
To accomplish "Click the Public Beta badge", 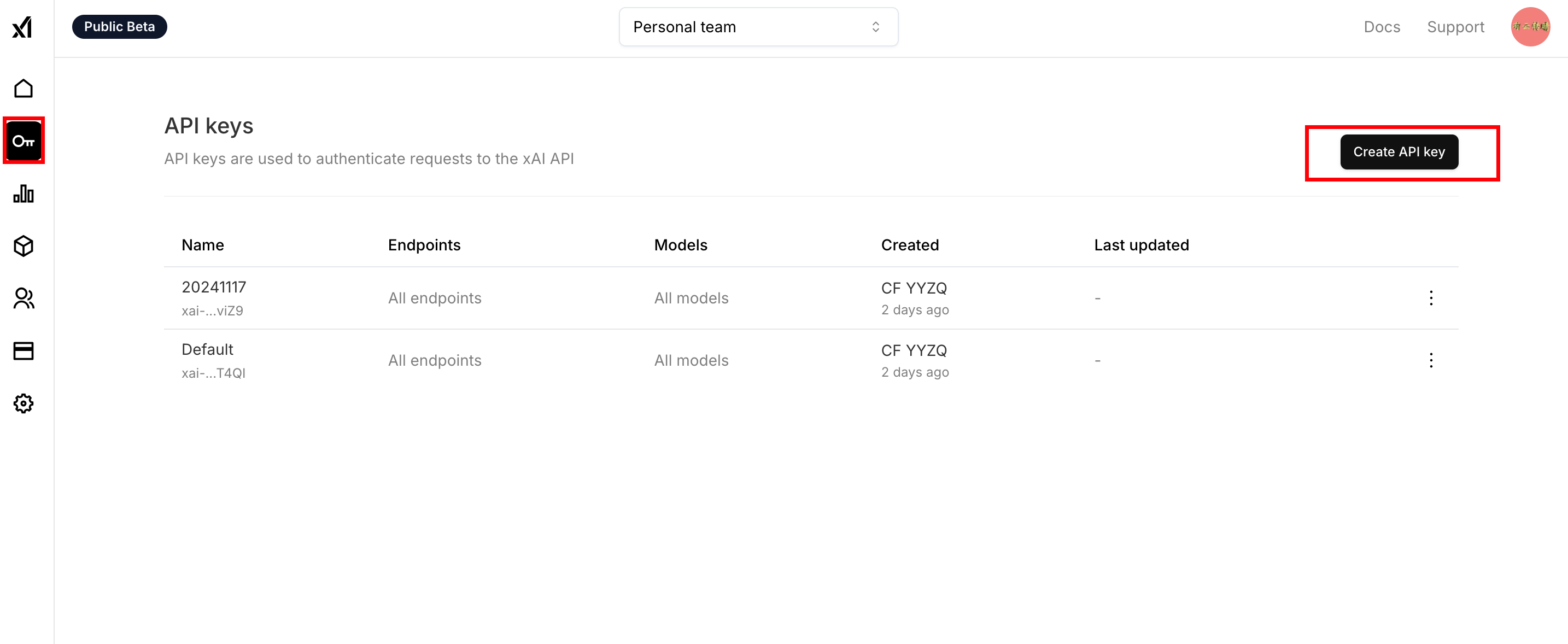I will [x=119, y=27].
